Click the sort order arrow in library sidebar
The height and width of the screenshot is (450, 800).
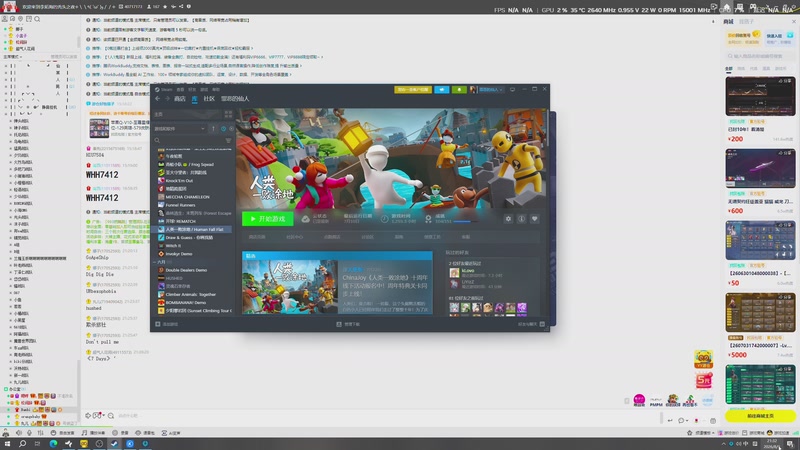tap(213, 129)
